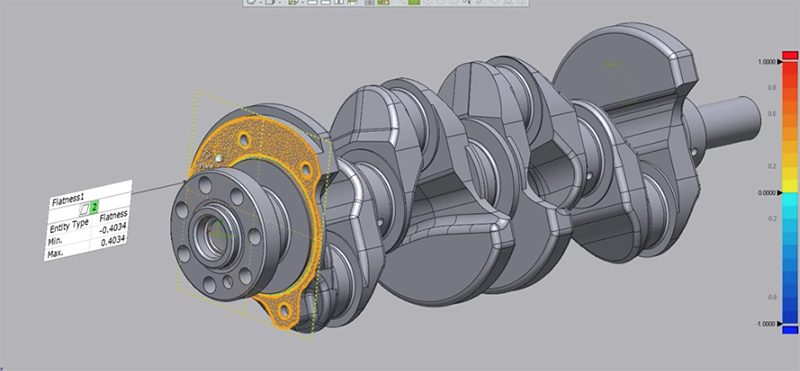Click the green number 2 badge
This screenshot has height=371, width=800.
click(94, 206)
